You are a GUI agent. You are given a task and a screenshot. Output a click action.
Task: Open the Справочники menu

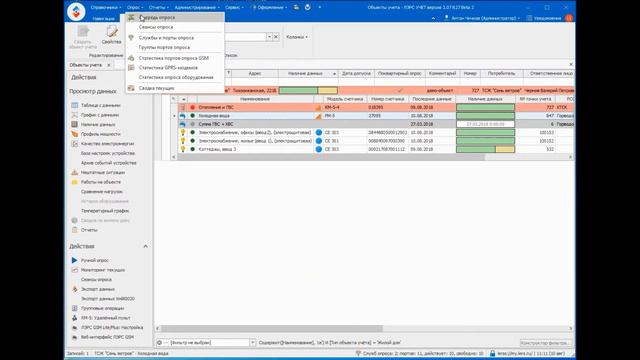click(x=106, y=7)
